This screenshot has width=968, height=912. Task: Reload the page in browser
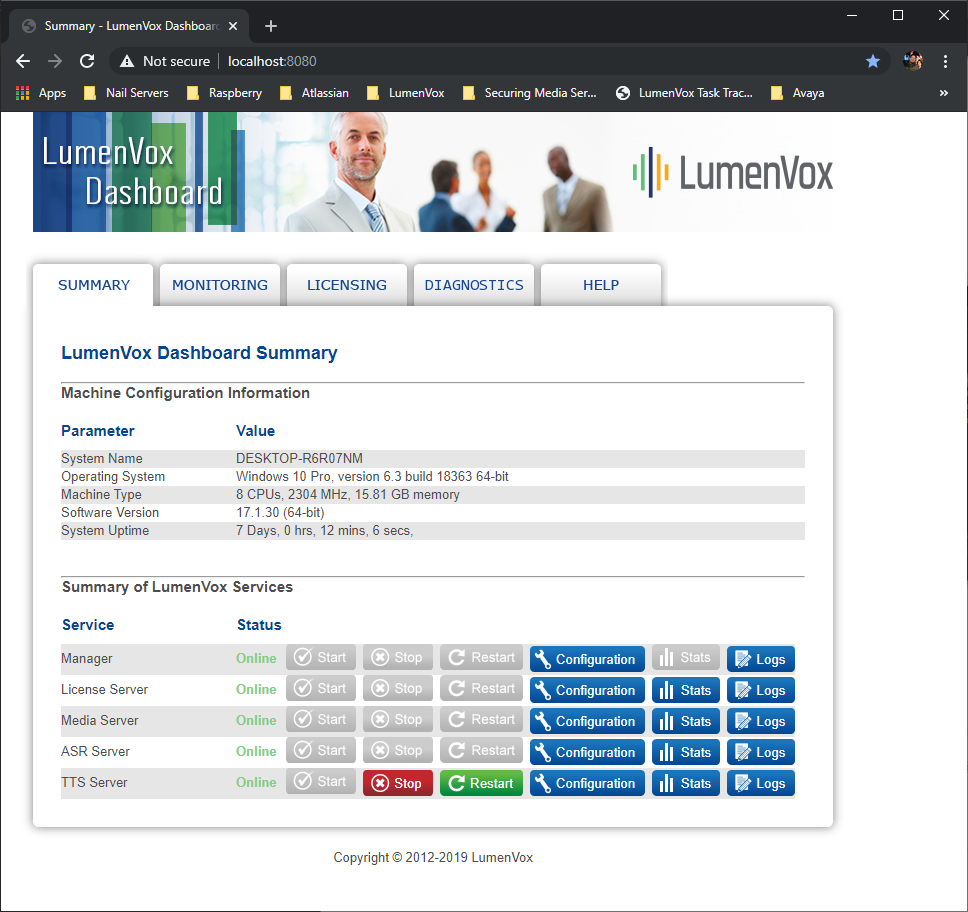click(87, 61)
